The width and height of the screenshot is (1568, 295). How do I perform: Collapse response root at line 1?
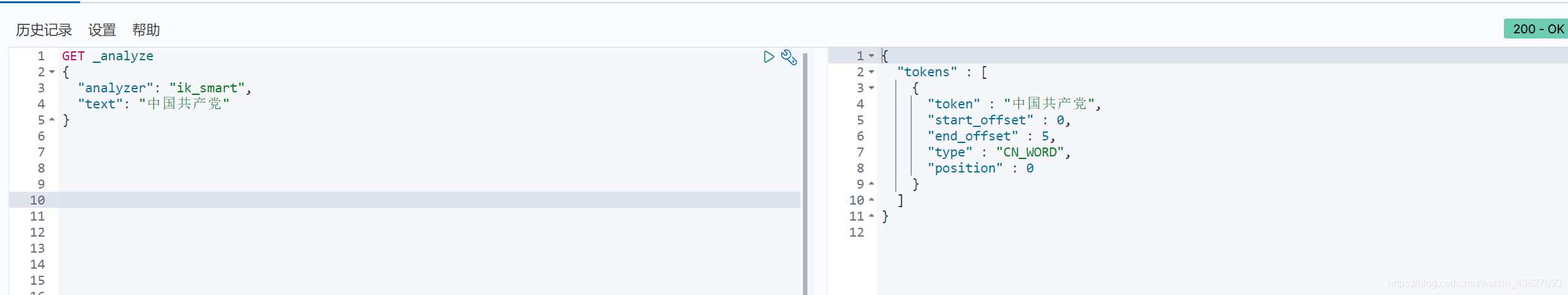871,56
